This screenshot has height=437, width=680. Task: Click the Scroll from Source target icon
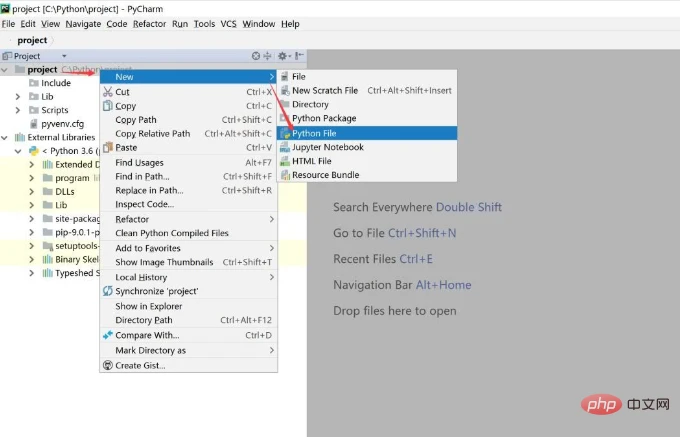pos(256,55)
